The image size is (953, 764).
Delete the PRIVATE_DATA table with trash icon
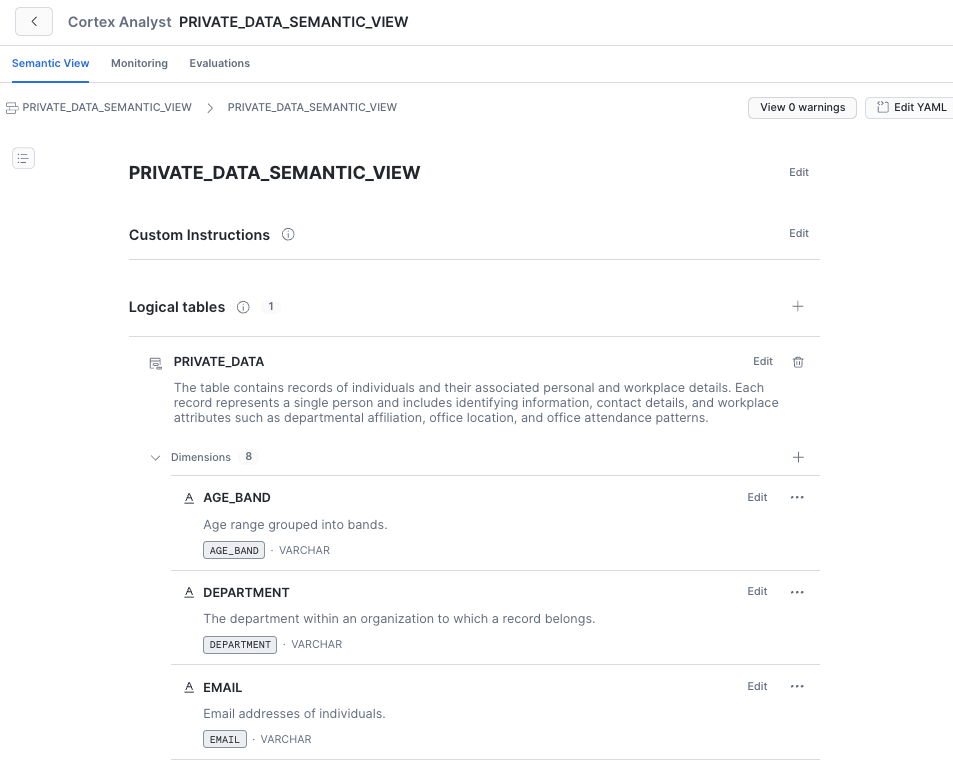(798, 362)
